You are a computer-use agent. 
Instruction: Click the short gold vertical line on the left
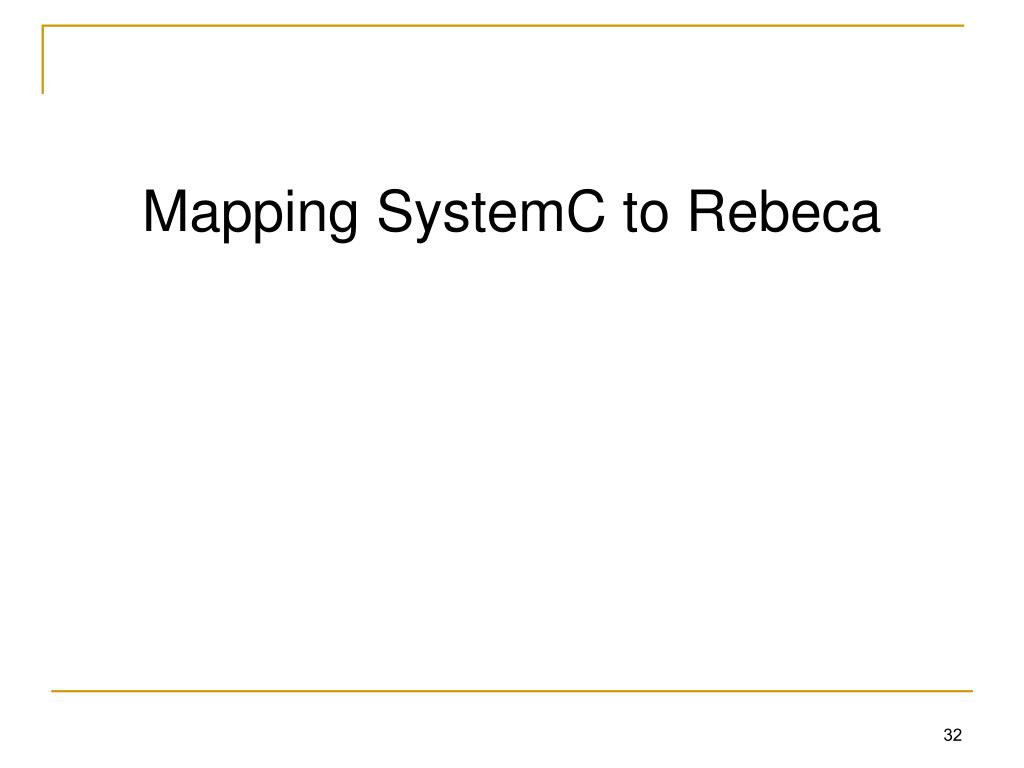coord(42,59)
